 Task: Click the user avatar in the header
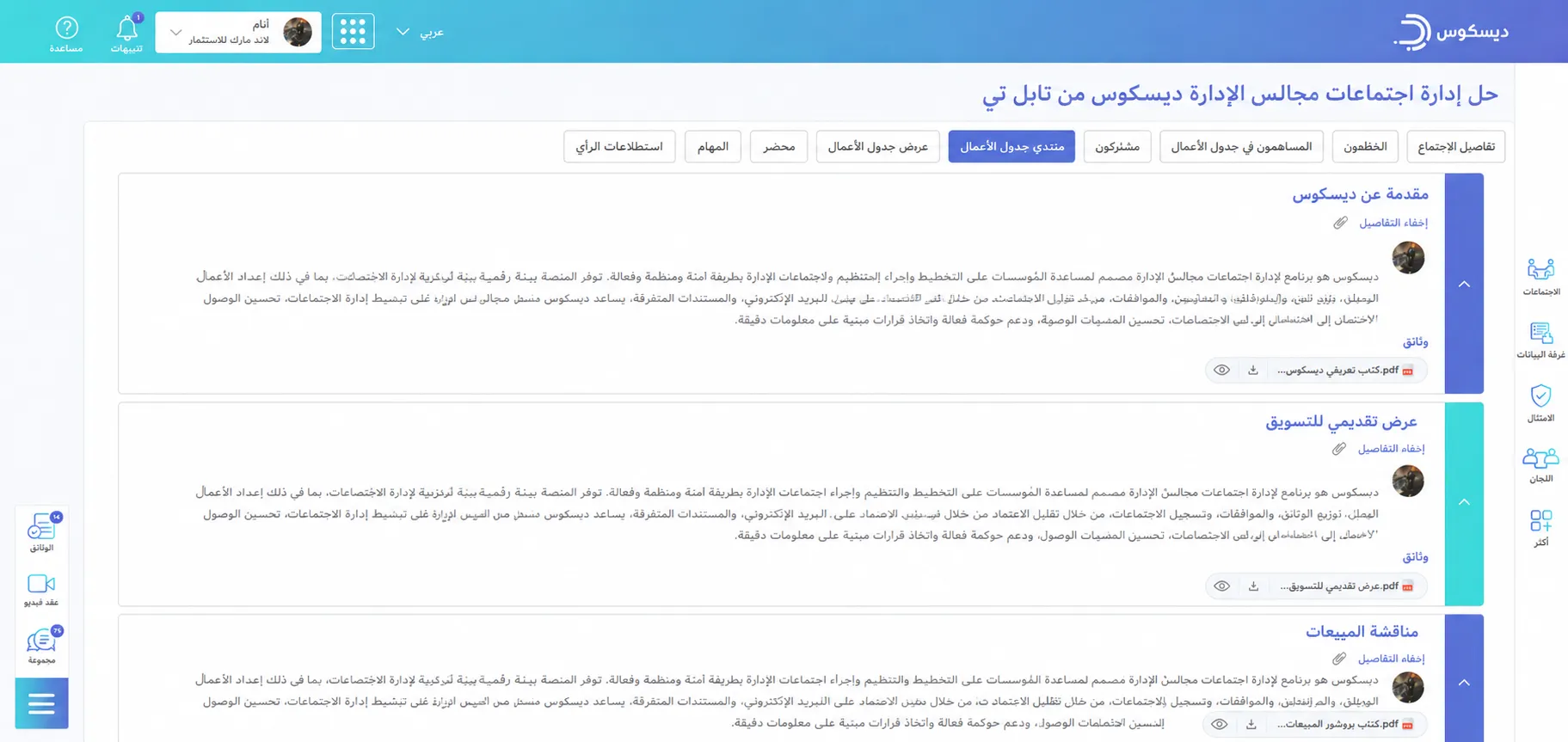[x=298, y=32]
